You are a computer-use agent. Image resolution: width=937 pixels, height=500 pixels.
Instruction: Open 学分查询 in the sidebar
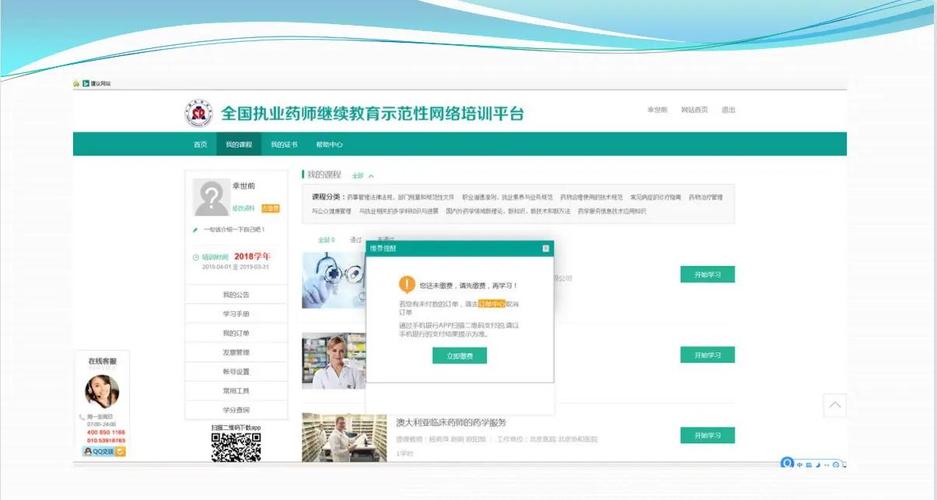[x=236, y=410]
